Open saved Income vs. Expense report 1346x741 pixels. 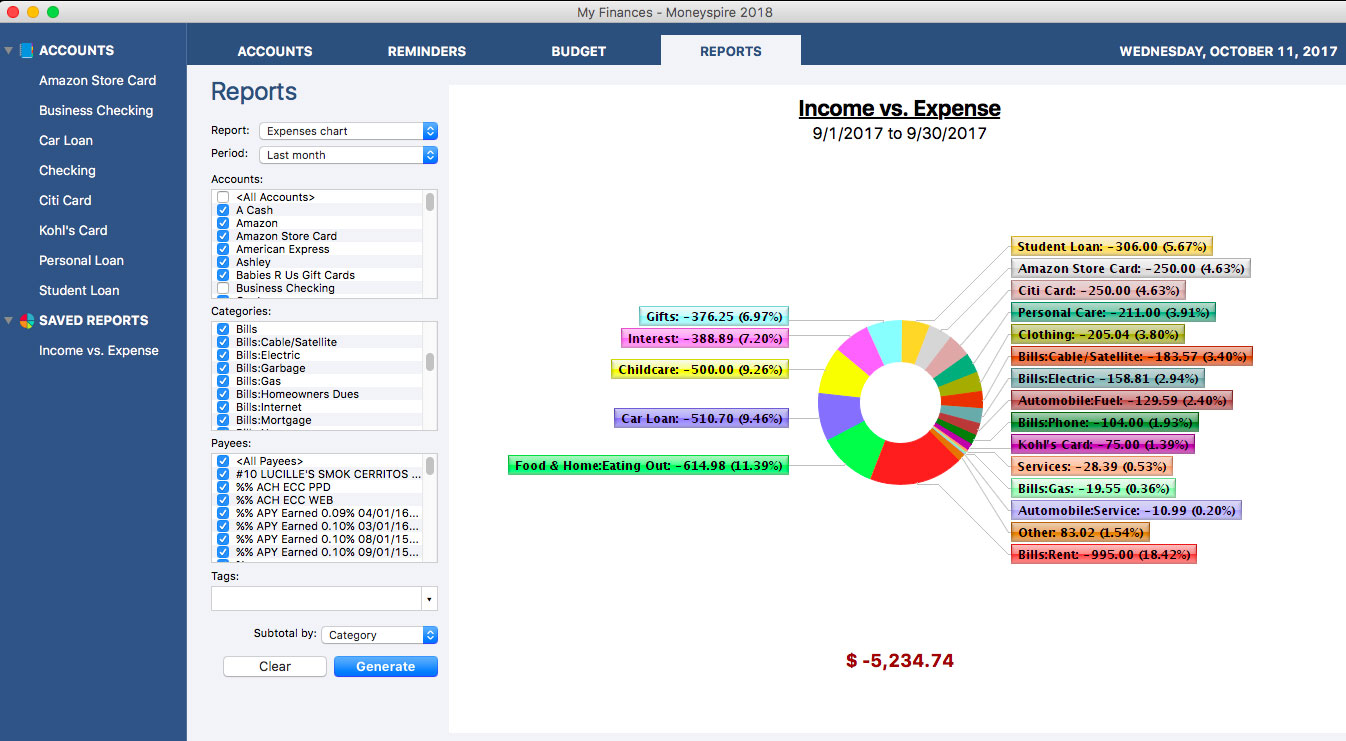click(98, 350)
